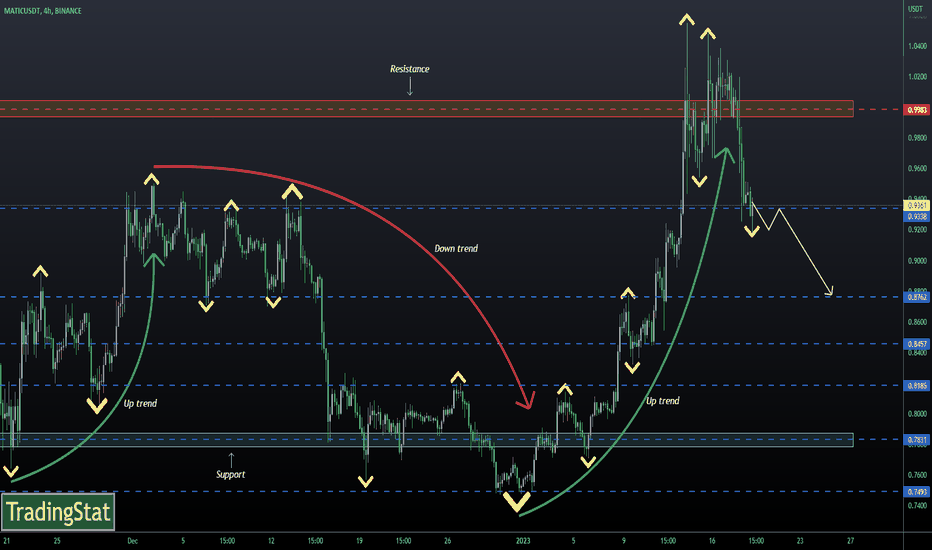
Task: Click the blue 0.7493 price level label
Action: click(917, 492)
